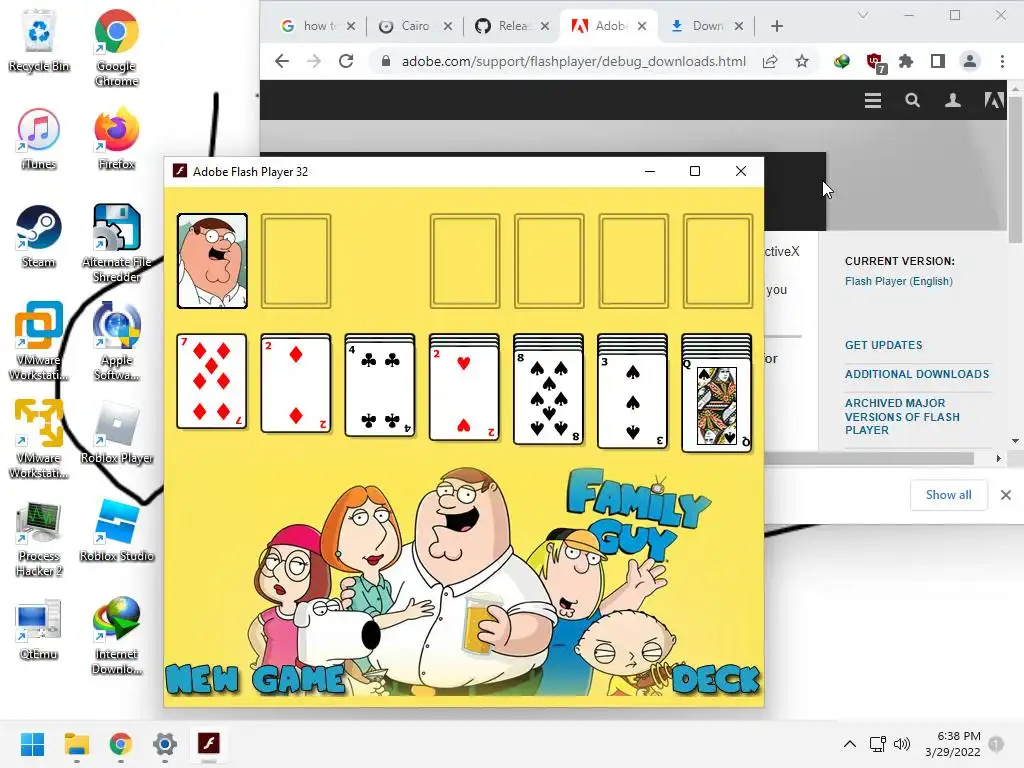
Task: Open the iTunes desktop shortcut
Action: [x=39, y=139]
